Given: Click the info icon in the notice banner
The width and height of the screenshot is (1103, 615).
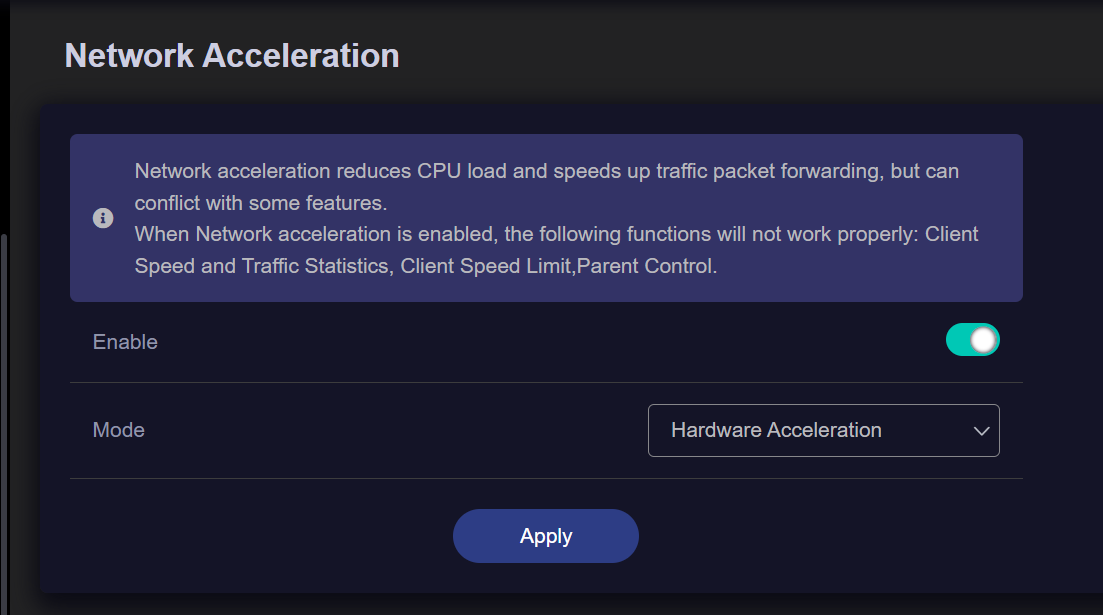Looking at the screenshot, I should point(103,218).
